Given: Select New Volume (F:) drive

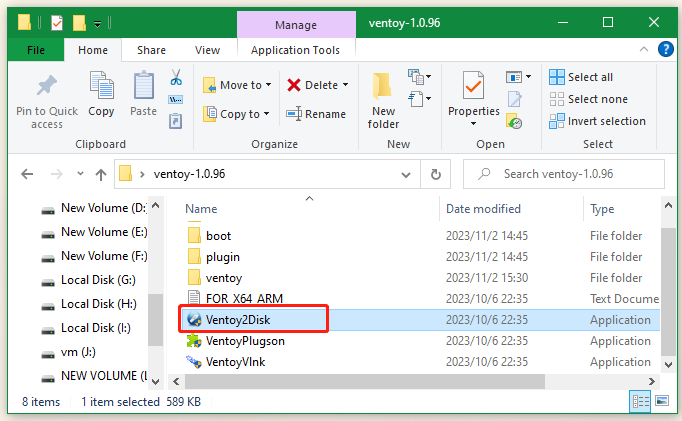Looking at the screenshot, I should pyautogui.click(x=94, y=256).
